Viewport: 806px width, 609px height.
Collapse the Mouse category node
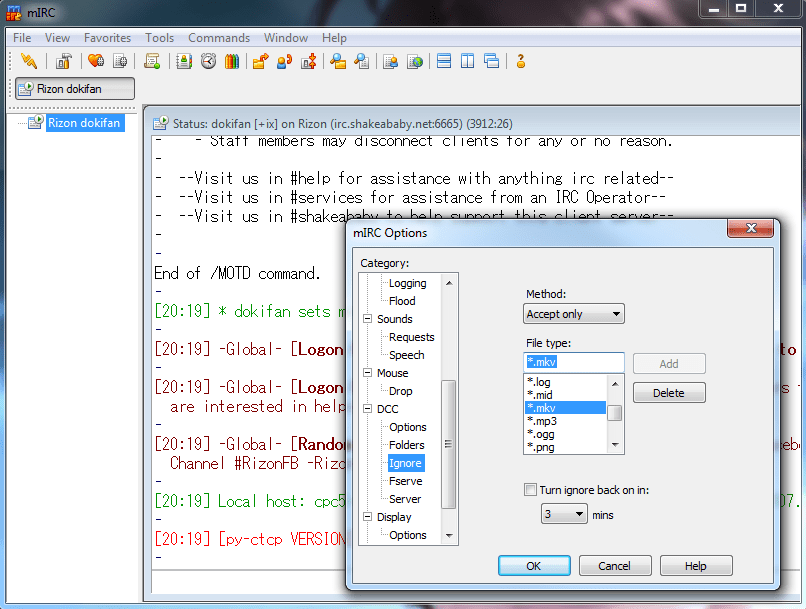click(368, 373)
